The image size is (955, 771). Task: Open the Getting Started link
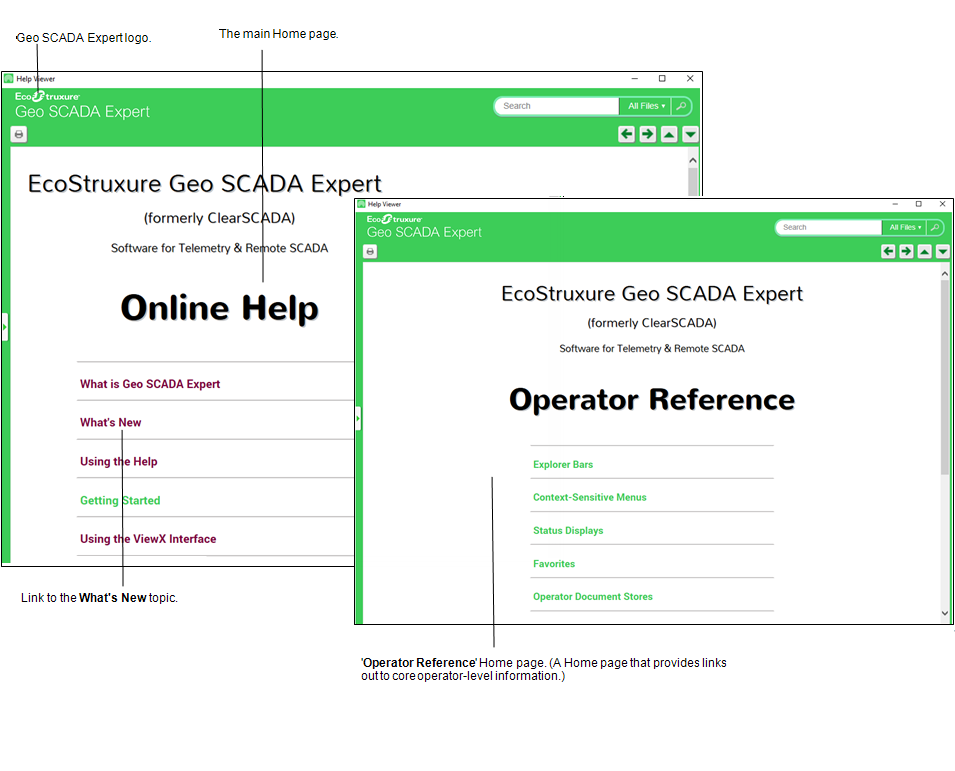120,501
